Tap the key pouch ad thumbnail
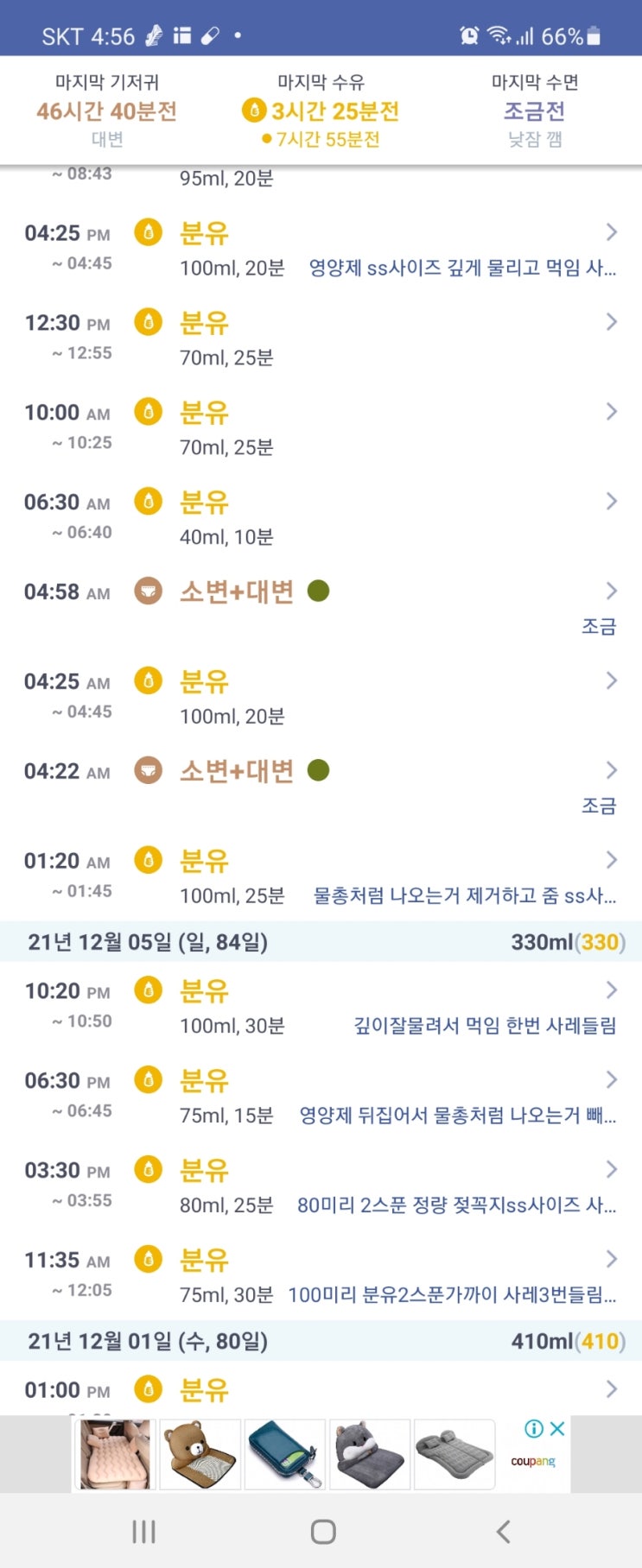 pos(285,1455)
